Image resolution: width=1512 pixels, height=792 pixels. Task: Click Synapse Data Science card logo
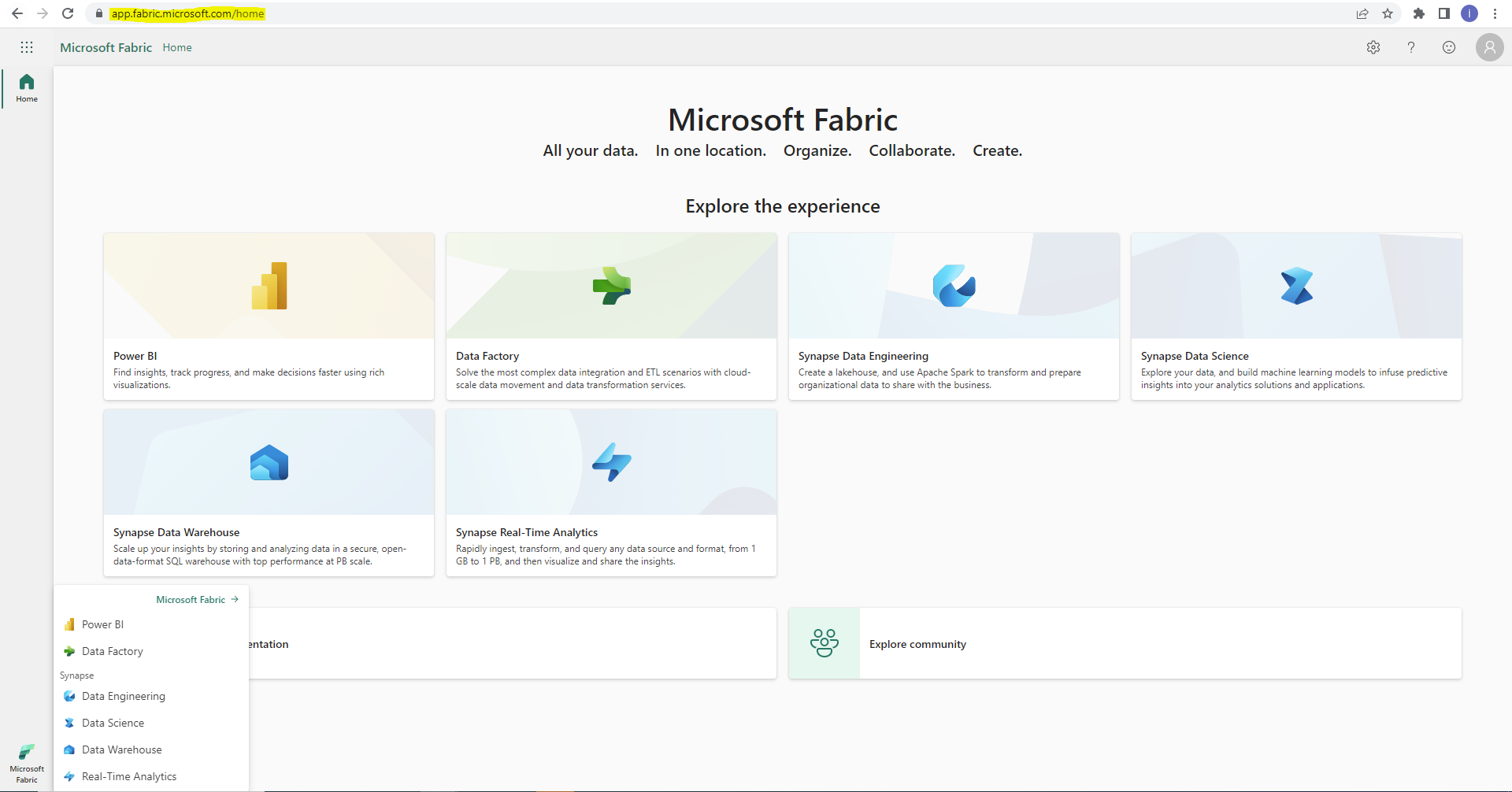pos(1297,286)
